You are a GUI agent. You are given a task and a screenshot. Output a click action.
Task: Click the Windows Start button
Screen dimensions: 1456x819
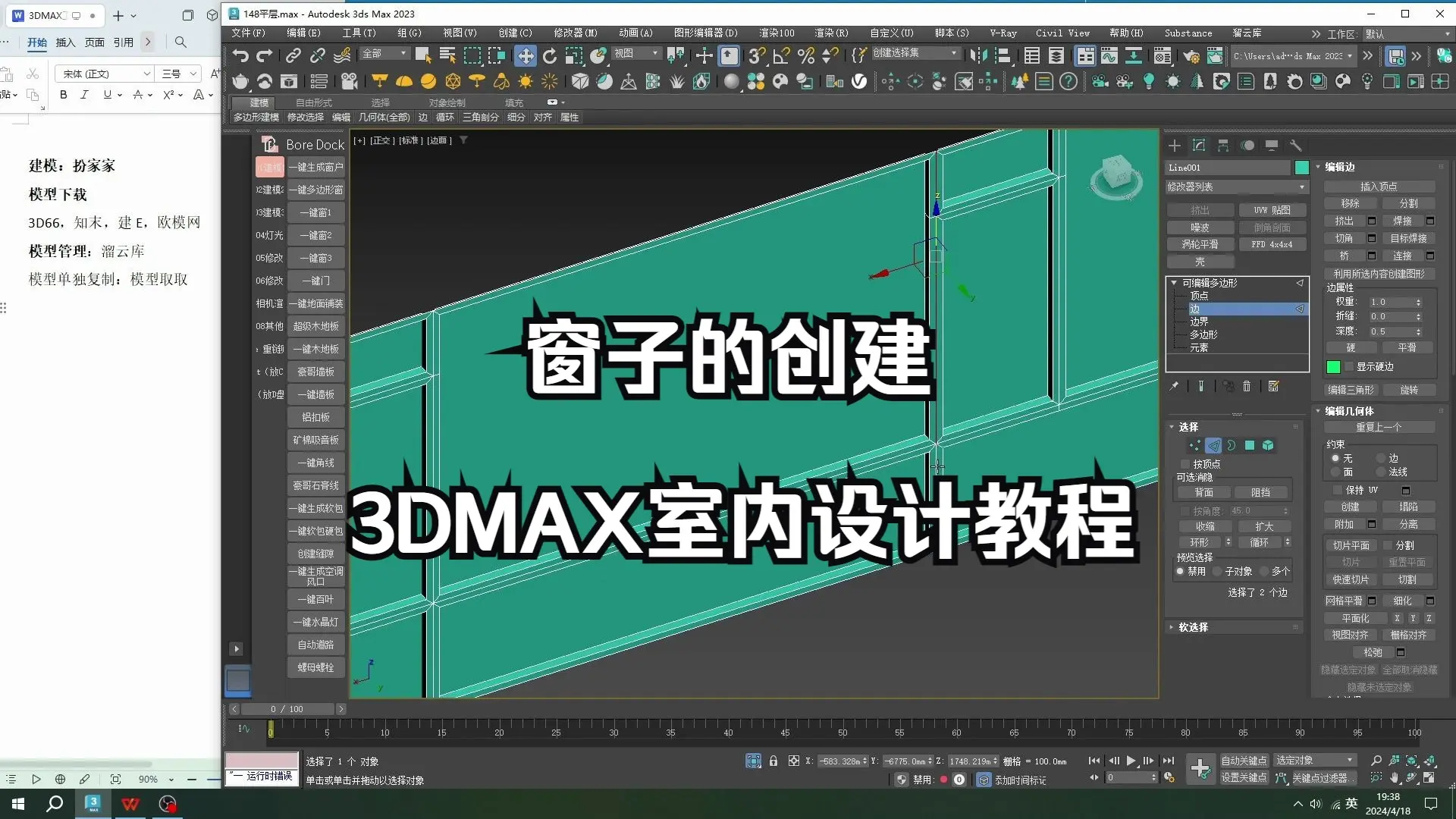tap(18, 804)
